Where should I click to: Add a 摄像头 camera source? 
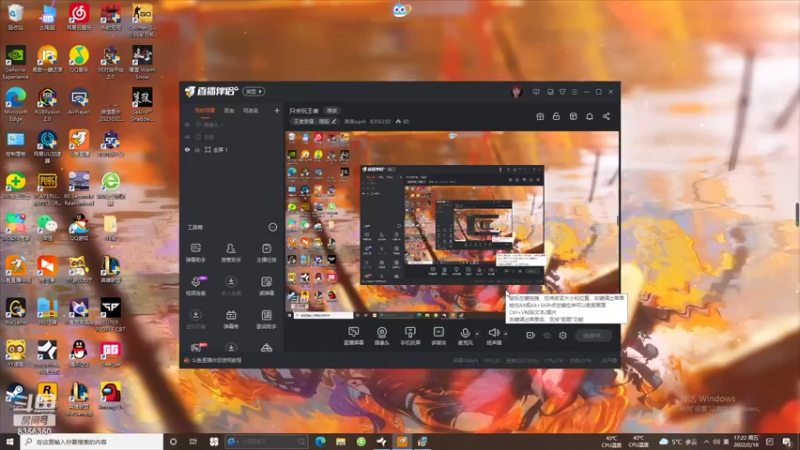382,336
